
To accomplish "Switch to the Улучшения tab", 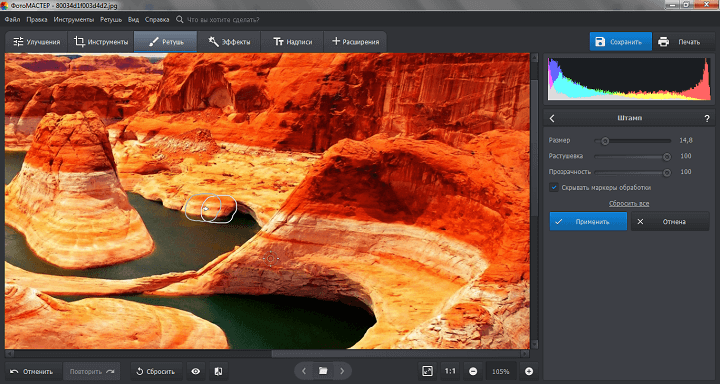I will tap(36, 42).
